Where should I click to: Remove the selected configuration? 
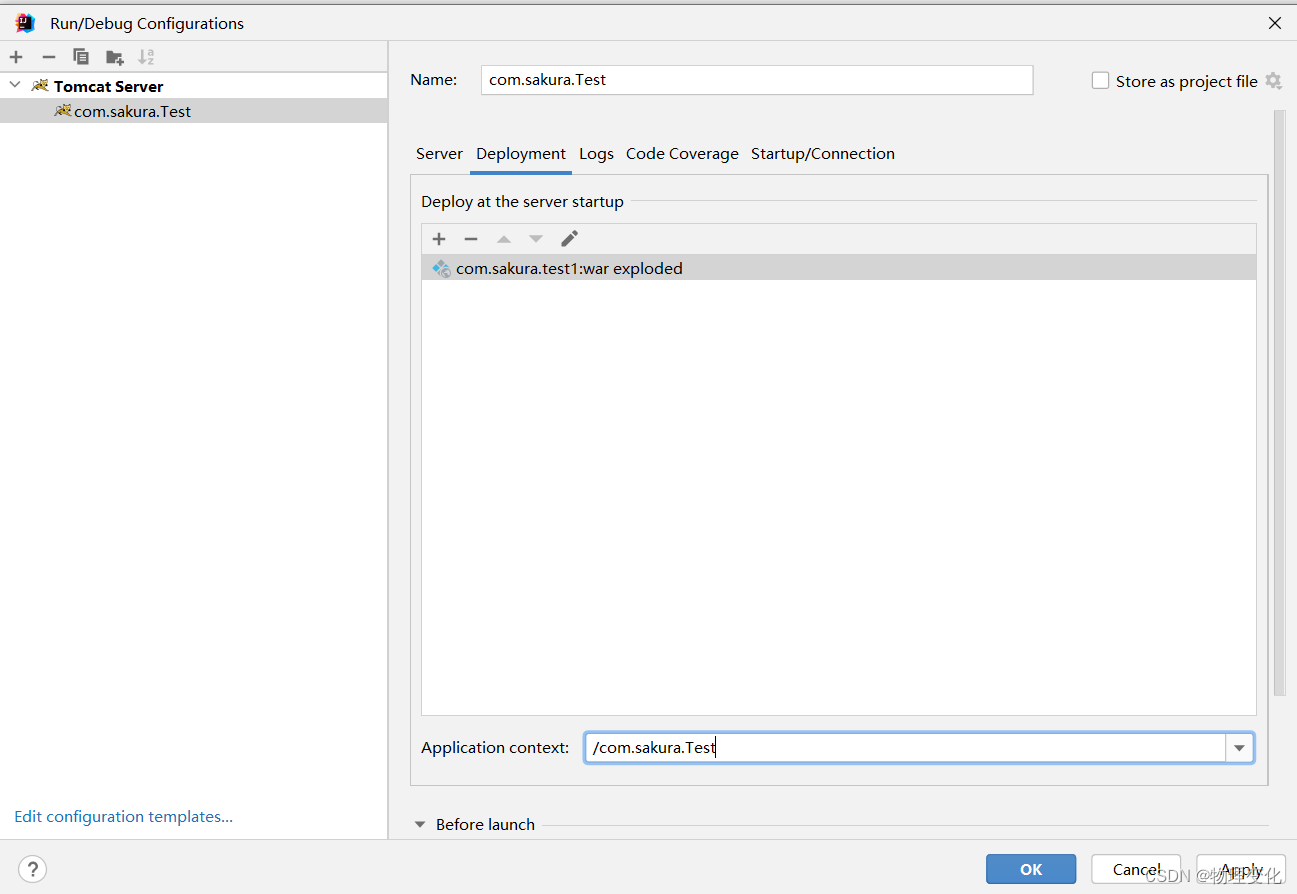pyautogui.click(x=48, y=57)
